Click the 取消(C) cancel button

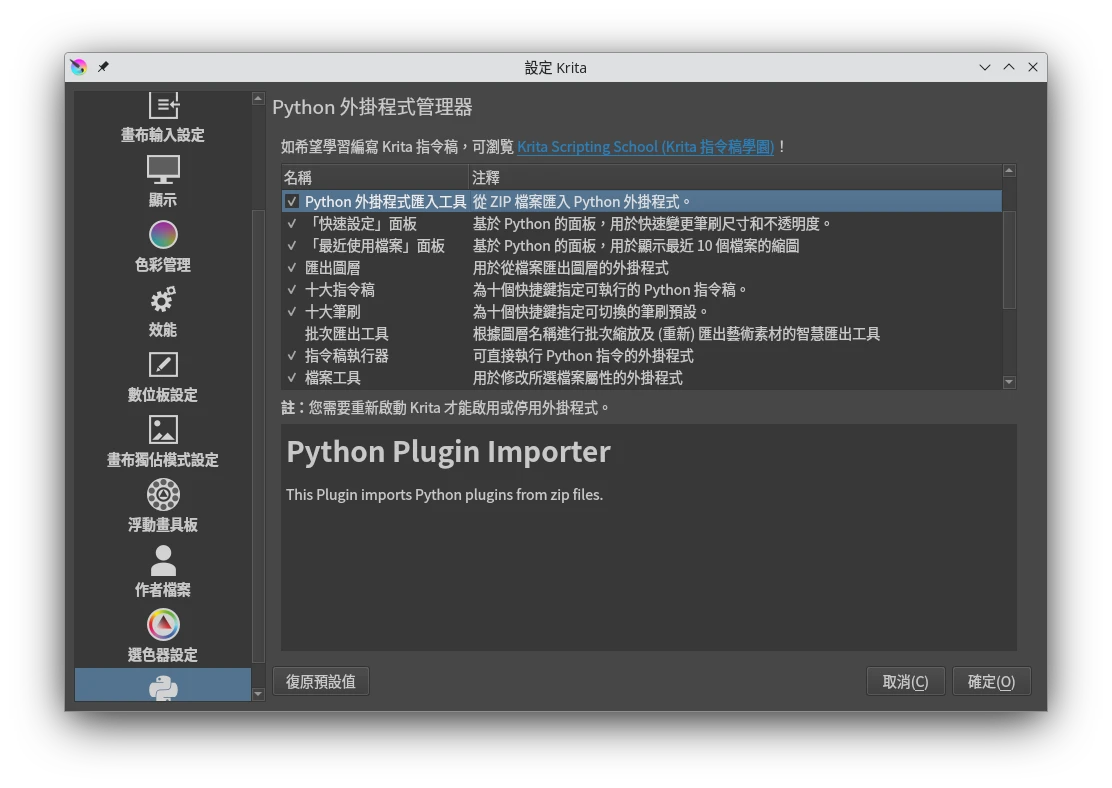tap(905, 682)
